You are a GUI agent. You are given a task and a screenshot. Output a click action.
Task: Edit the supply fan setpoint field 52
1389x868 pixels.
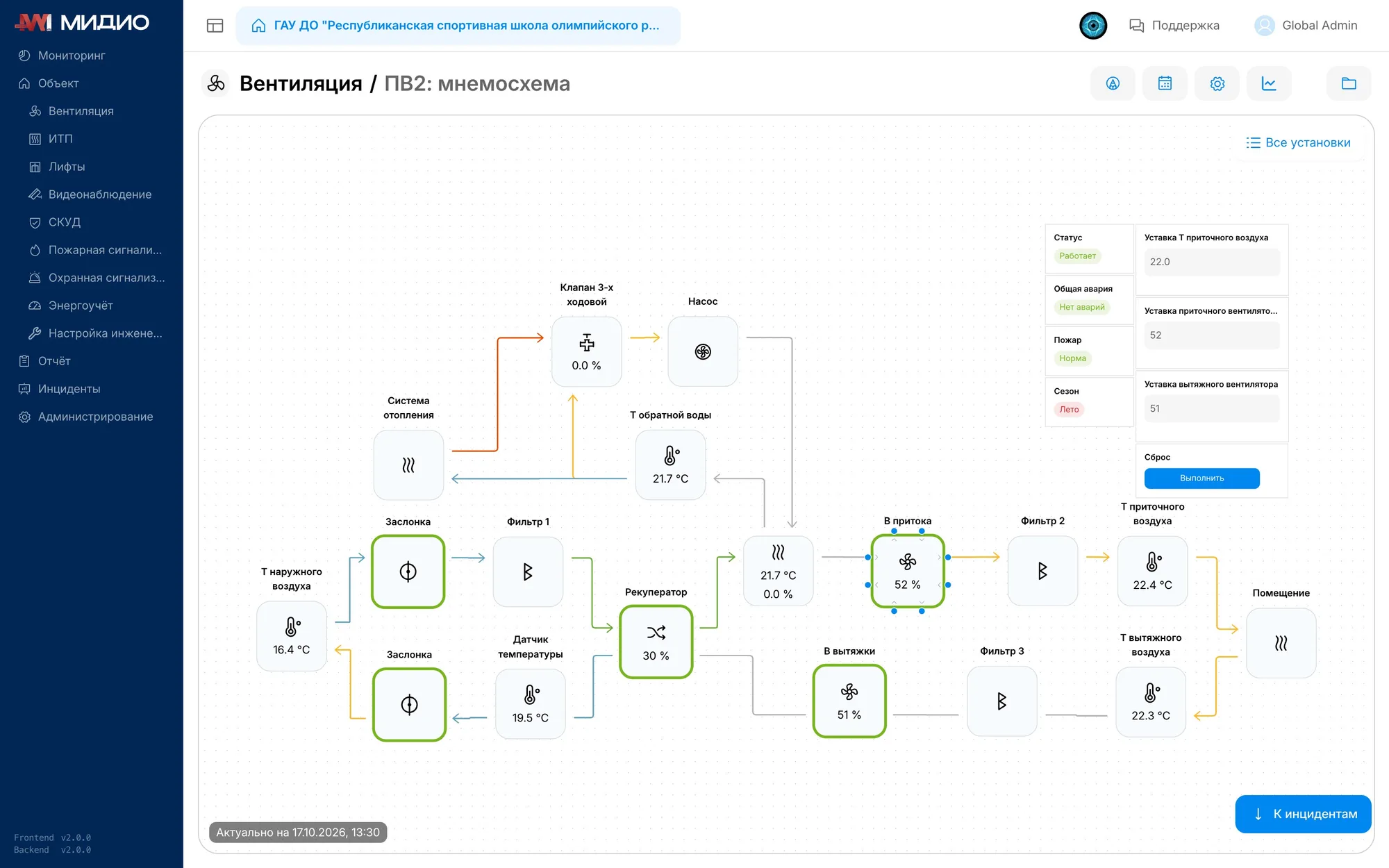1212,335
